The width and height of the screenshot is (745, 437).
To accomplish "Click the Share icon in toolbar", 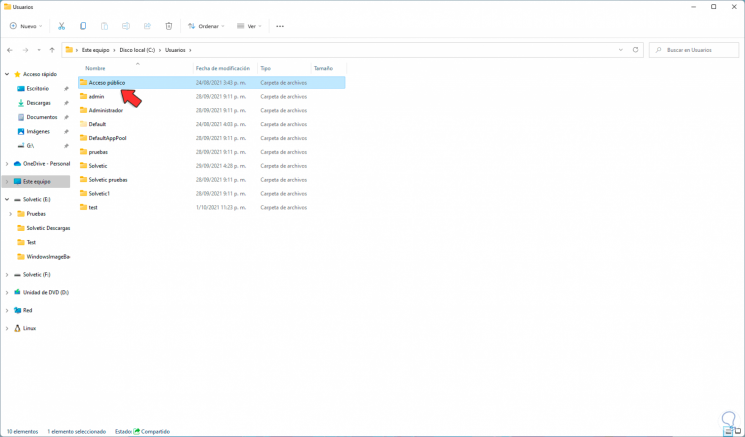I will 147,26.
